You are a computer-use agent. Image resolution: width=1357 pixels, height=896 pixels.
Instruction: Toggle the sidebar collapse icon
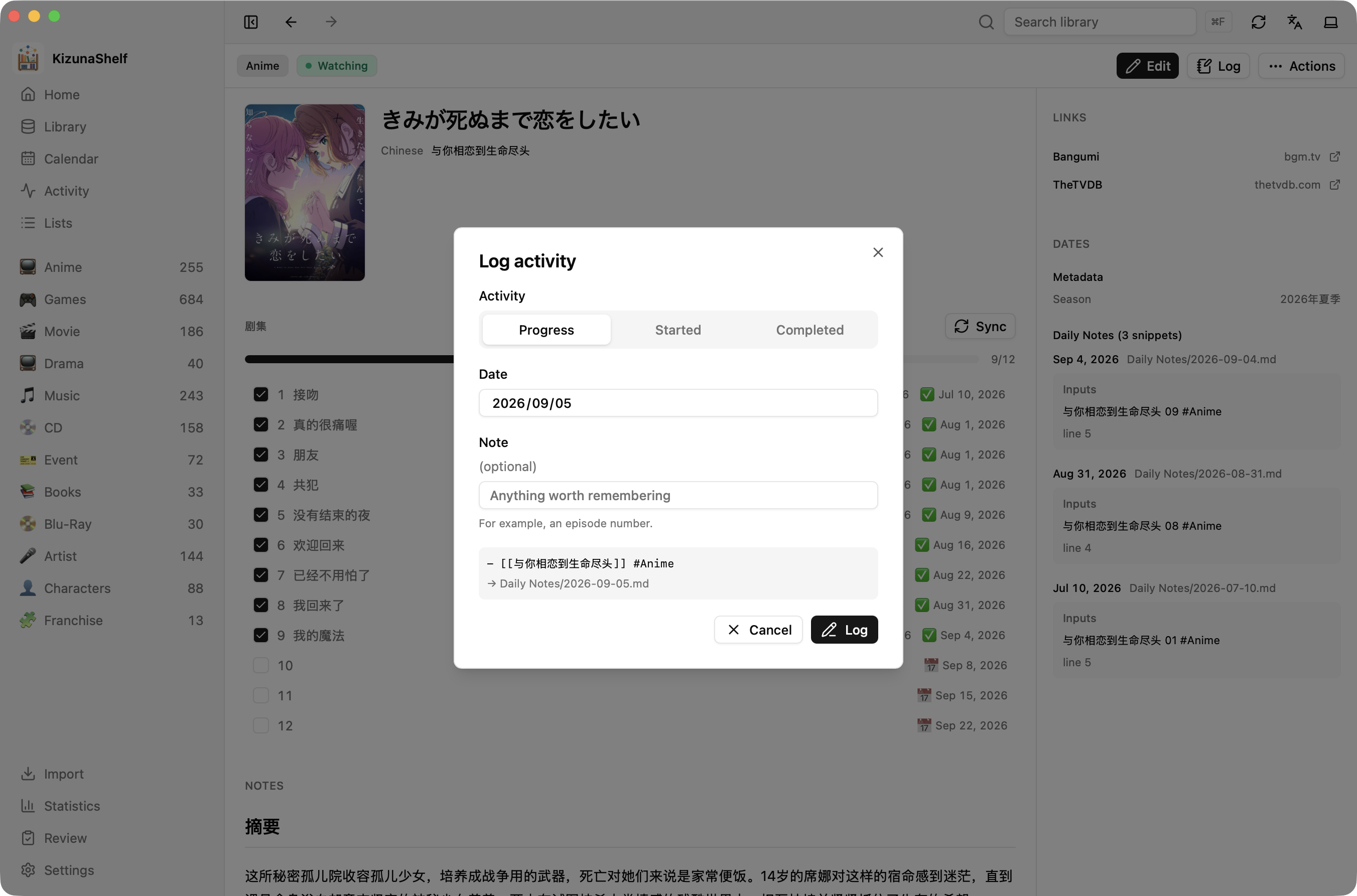[x=251, y=22]
